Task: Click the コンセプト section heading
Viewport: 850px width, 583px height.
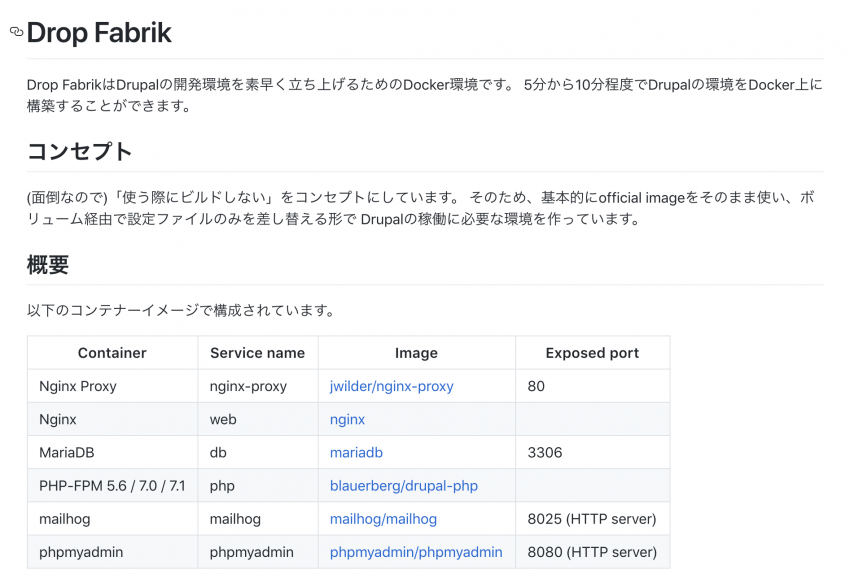Action: [76, 151]
